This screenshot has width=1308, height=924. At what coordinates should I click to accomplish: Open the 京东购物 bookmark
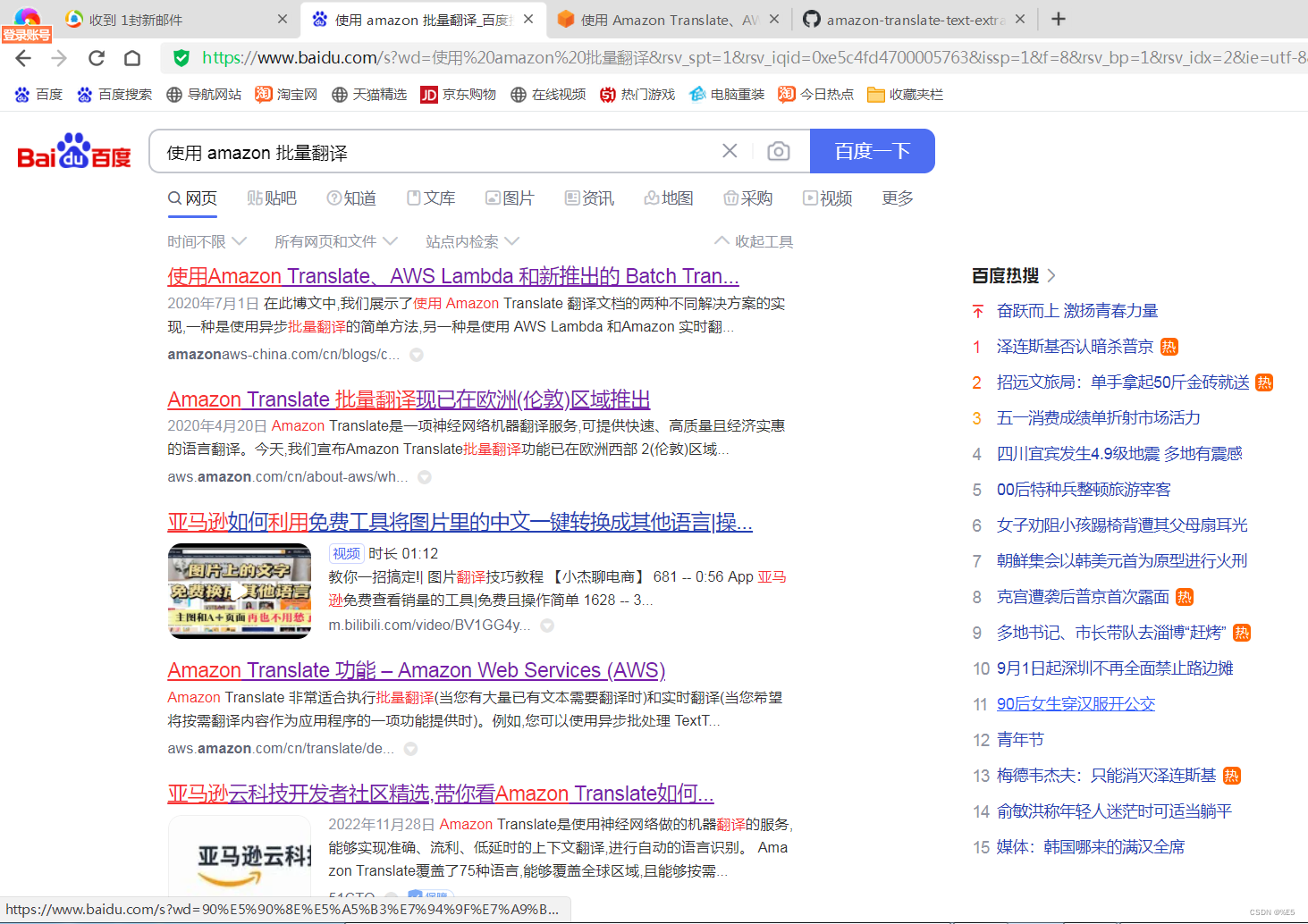[459, 94]
